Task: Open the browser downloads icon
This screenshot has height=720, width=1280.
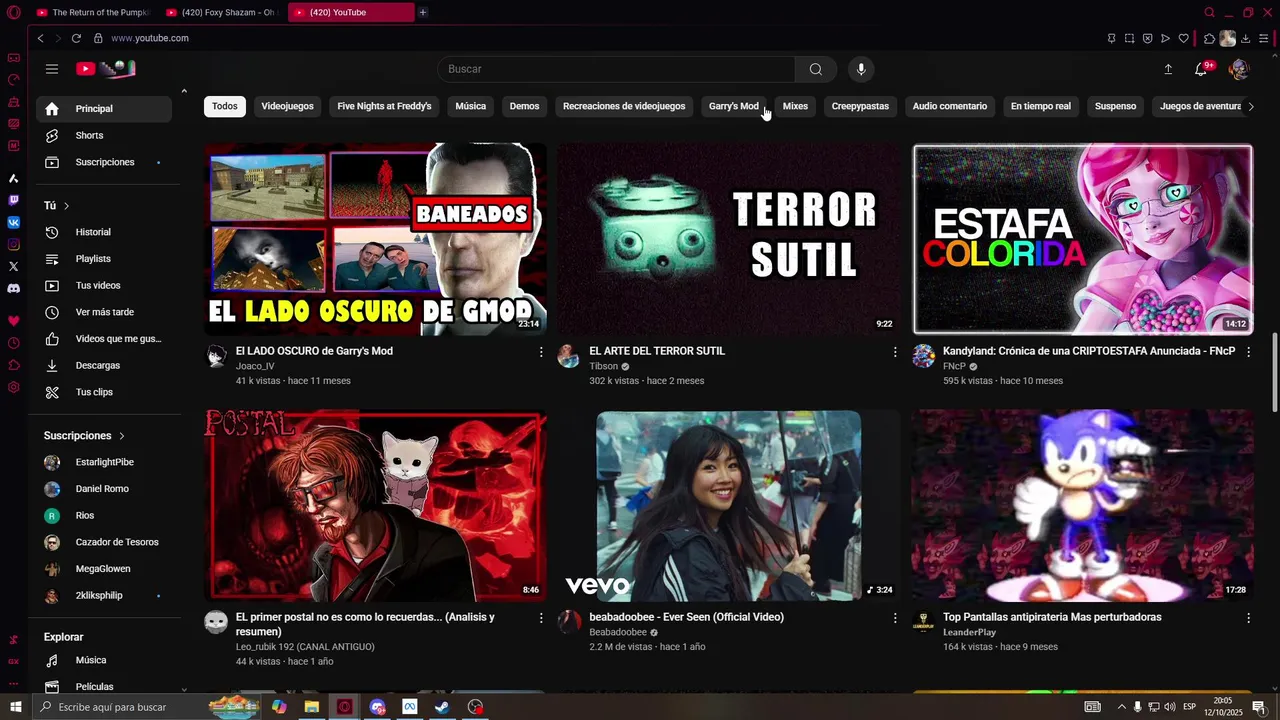Action: point(1245,38)
